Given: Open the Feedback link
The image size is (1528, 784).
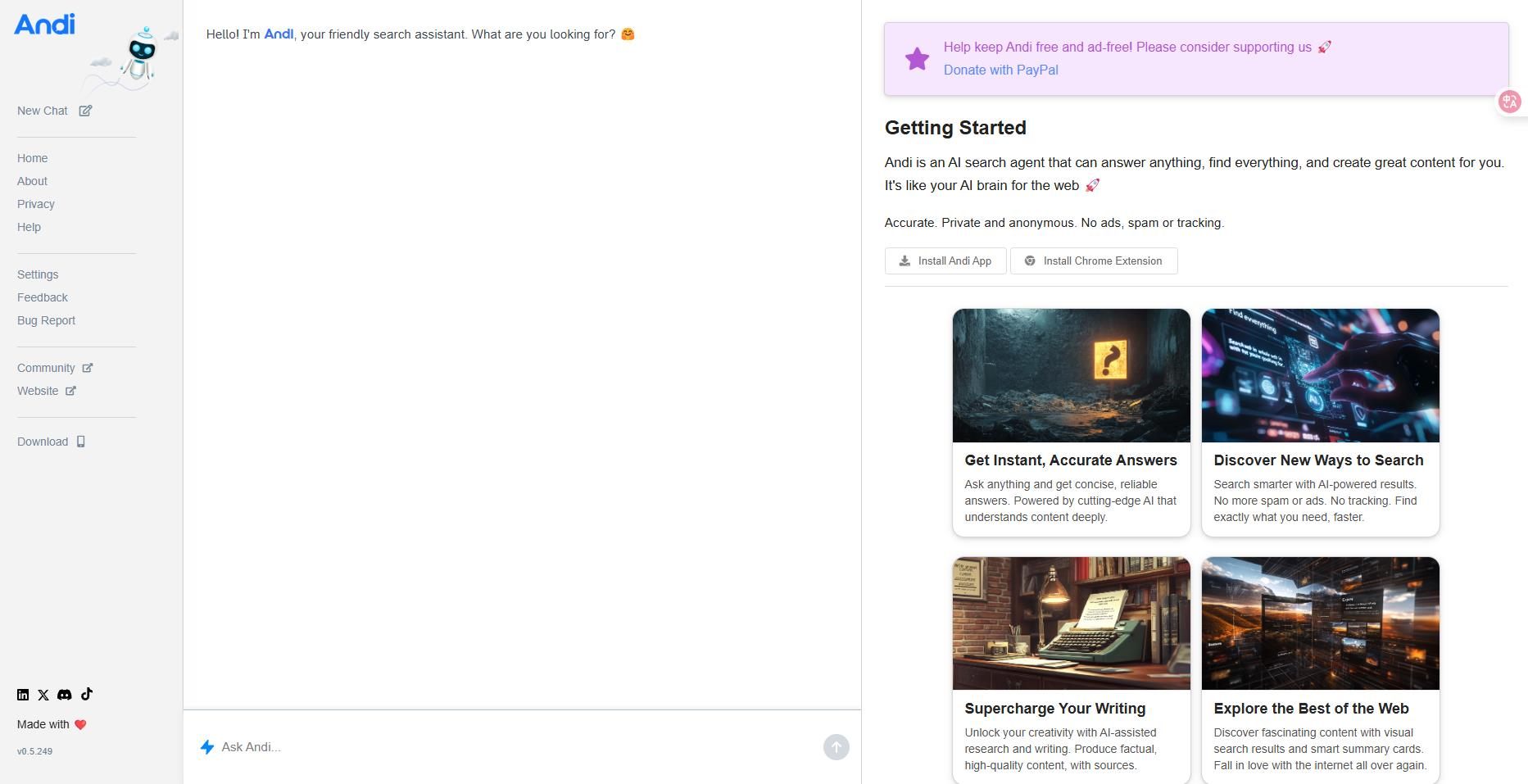Looking at the screenshot, I should click(x=43, y=297).
